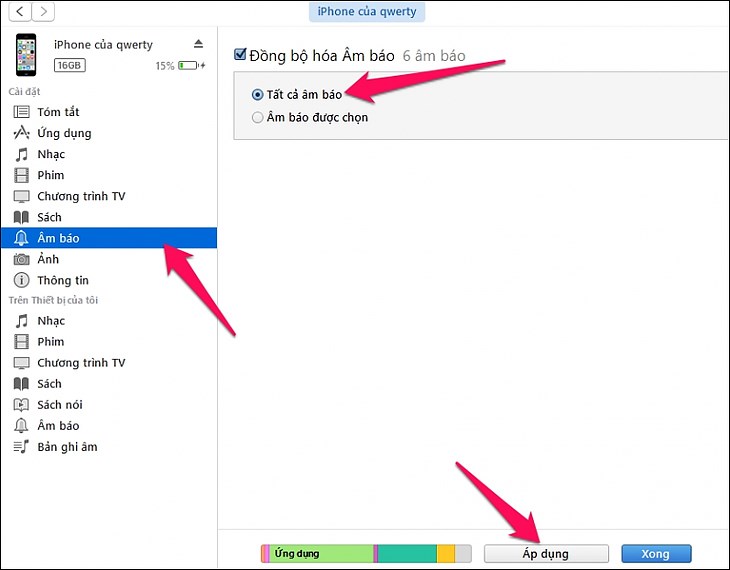This screenshot has width=730, height=570.
Task: Select the Âm báo được chọn radio option
Action: point(258,117)
